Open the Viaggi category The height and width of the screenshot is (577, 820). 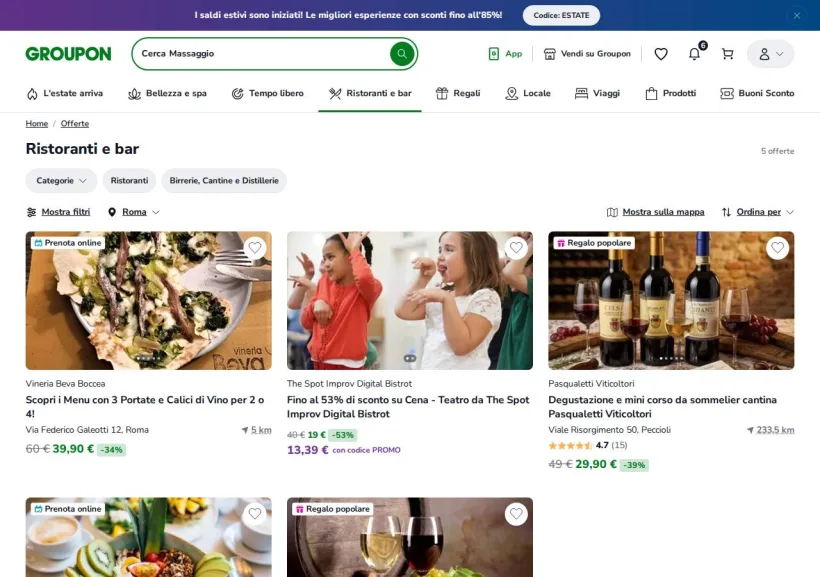pyautogui.click(x=597, y=93)
